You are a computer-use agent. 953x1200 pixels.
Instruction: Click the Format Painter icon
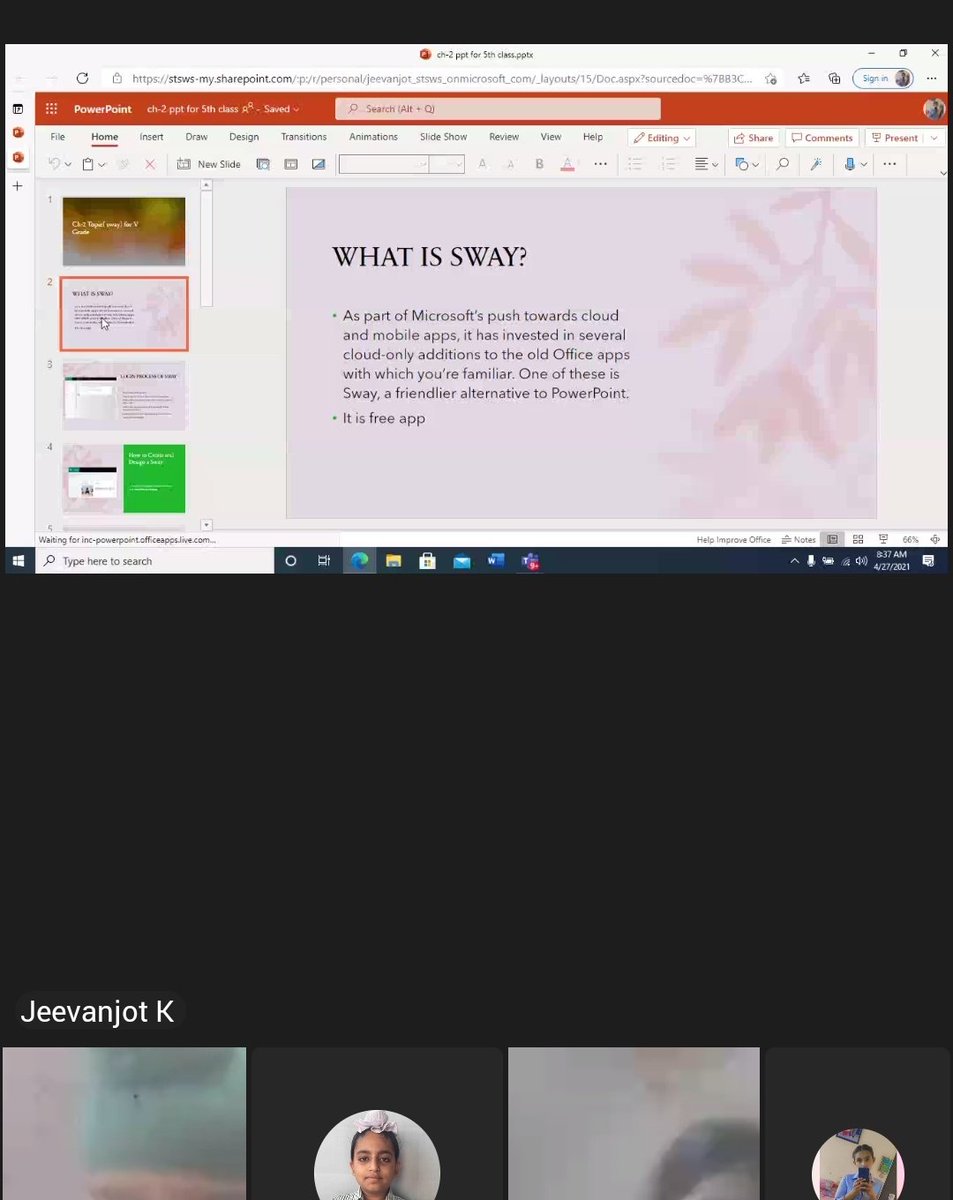[123, 164]
